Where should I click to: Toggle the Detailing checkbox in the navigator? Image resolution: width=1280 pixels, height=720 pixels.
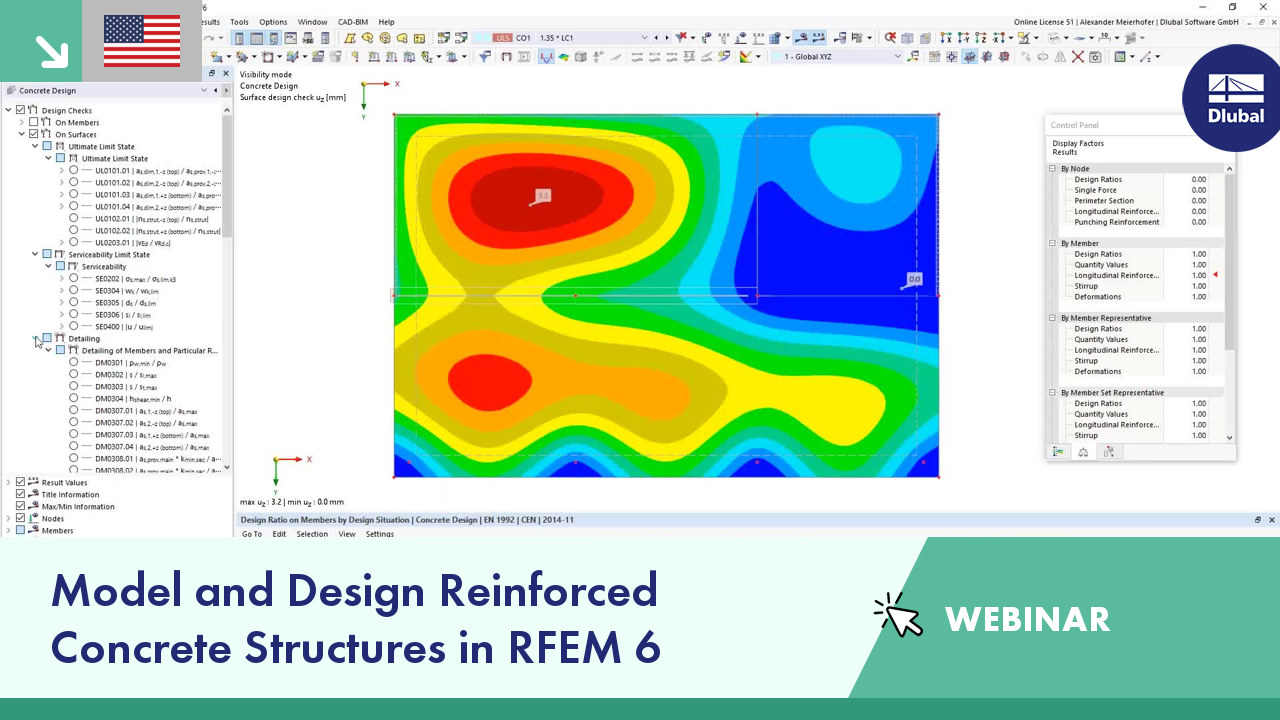(46, 338)
